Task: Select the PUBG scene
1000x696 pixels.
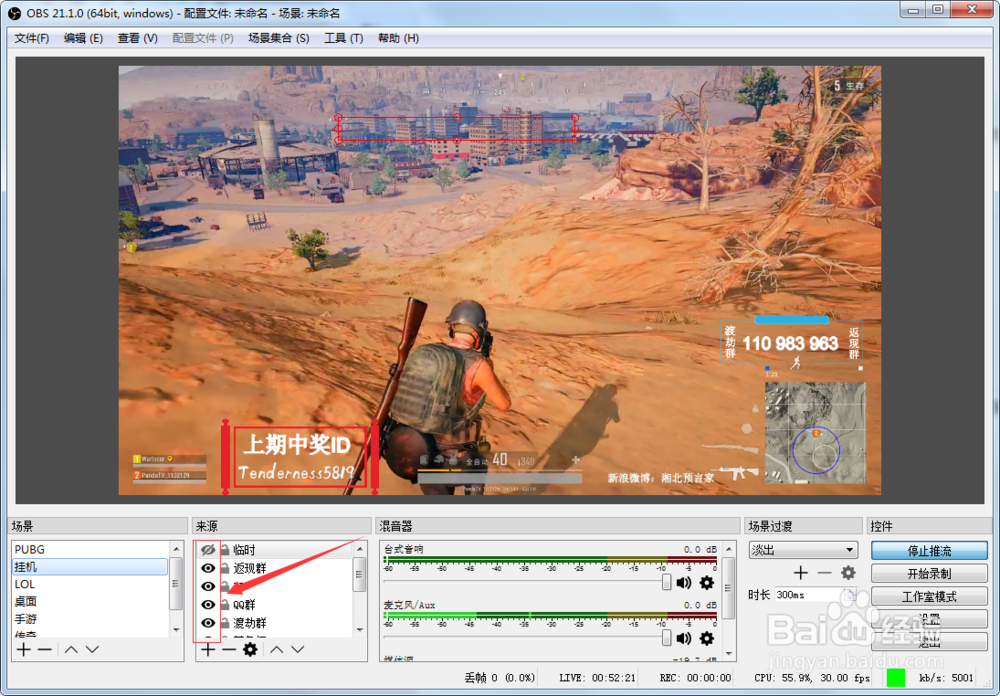Action: click(x=90, y=549)
